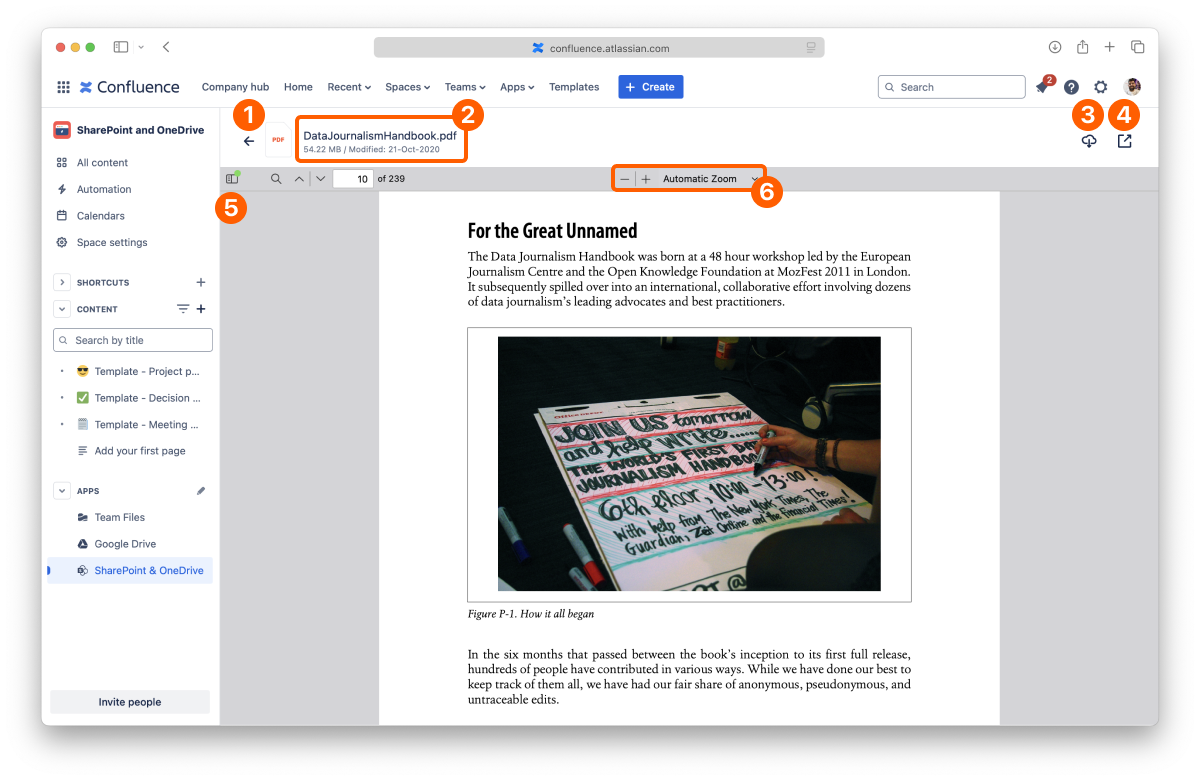Screen dimensions: 1200x781
Task: Open the Automatic Zoom dropdown
Action: pos(708,179)
